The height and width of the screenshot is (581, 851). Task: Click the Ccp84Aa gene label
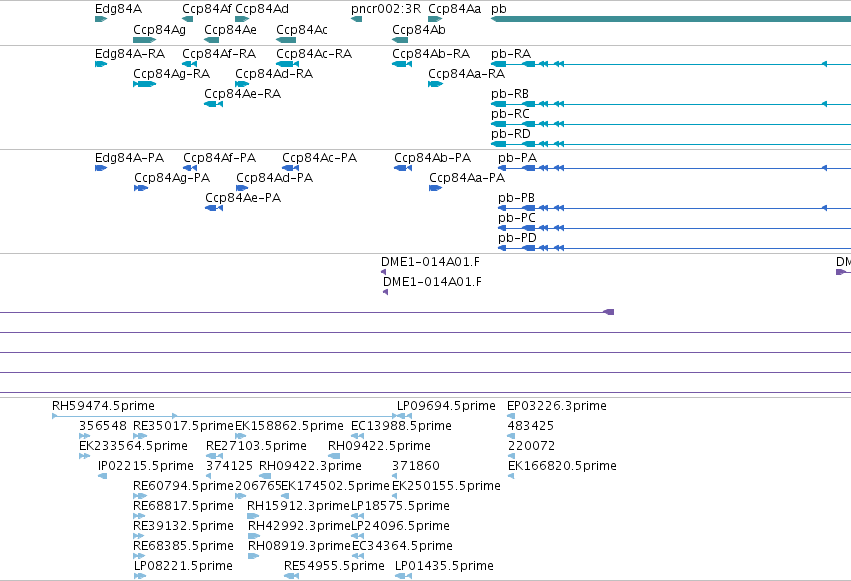454,9
